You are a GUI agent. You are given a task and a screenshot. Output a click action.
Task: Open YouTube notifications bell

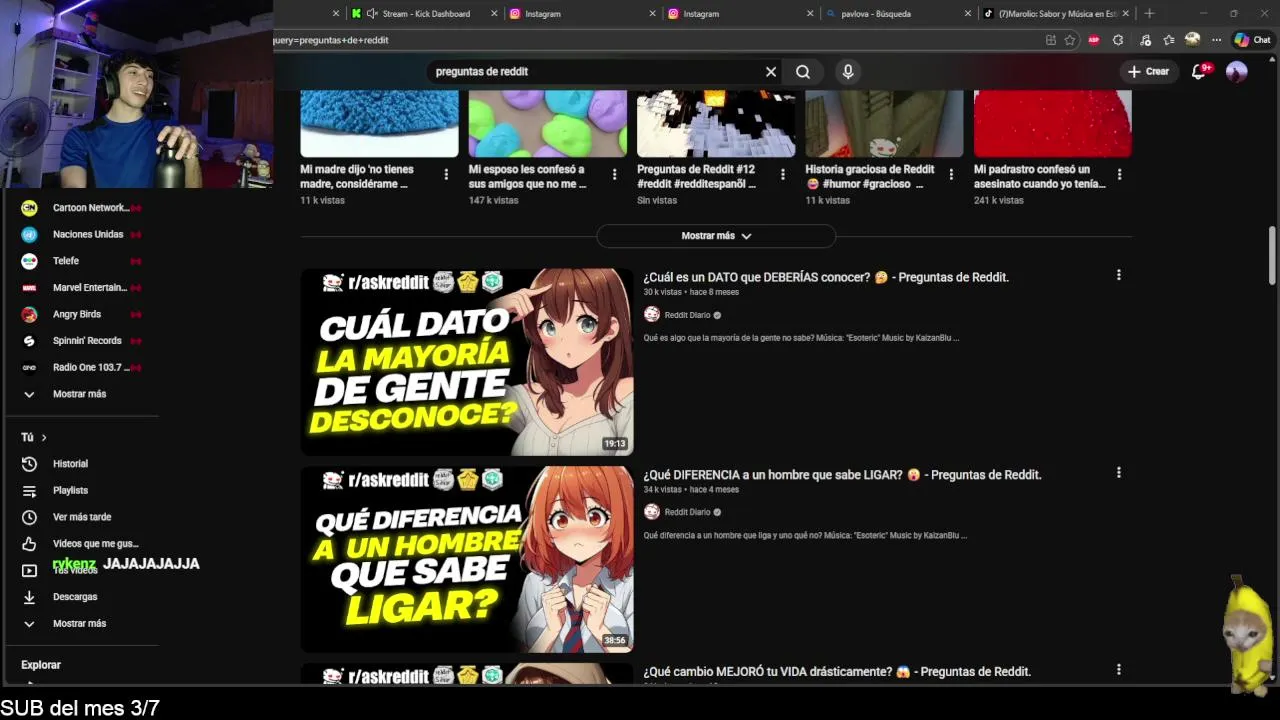[1200, 71]
